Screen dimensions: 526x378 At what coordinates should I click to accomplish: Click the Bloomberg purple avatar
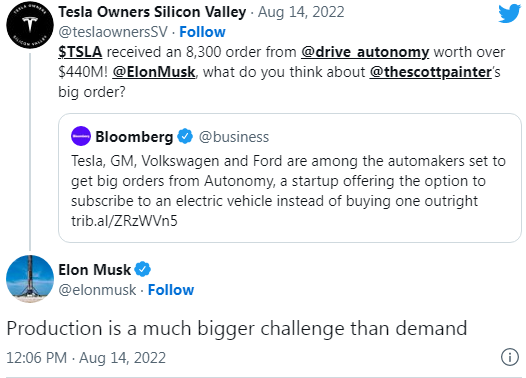[x=81, y=136]
